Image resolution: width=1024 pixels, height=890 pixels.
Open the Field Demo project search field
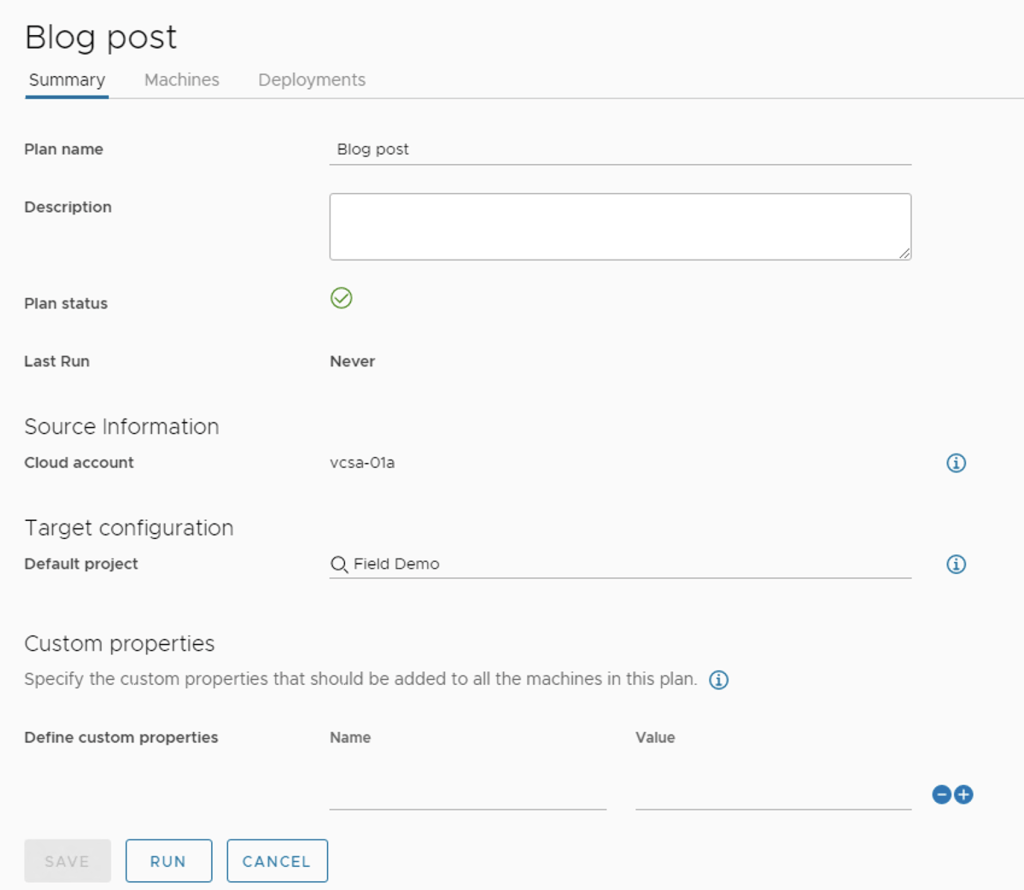pos(630,565)
